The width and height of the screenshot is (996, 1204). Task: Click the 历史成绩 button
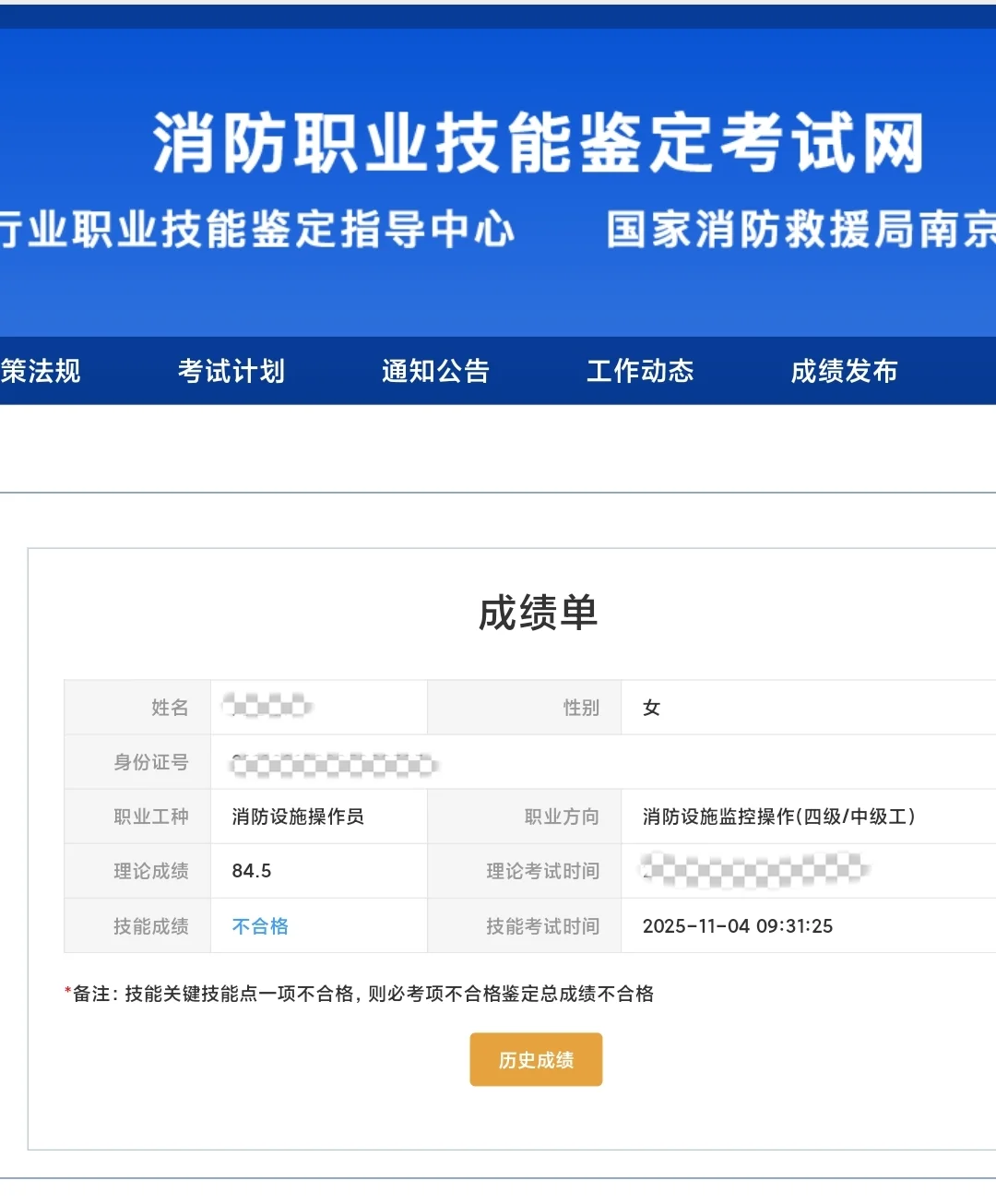[x=535, y=1059]
